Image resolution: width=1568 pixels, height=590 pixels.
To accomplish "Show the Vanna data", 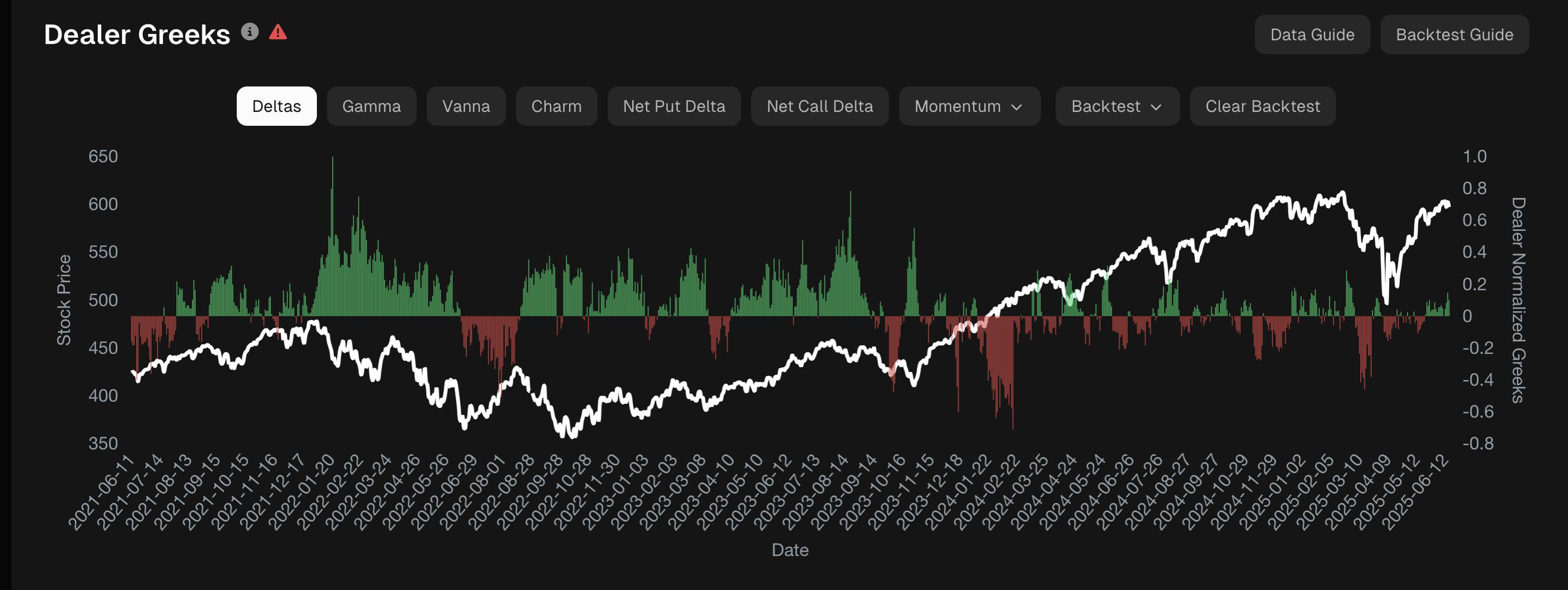I will point(466,107).
